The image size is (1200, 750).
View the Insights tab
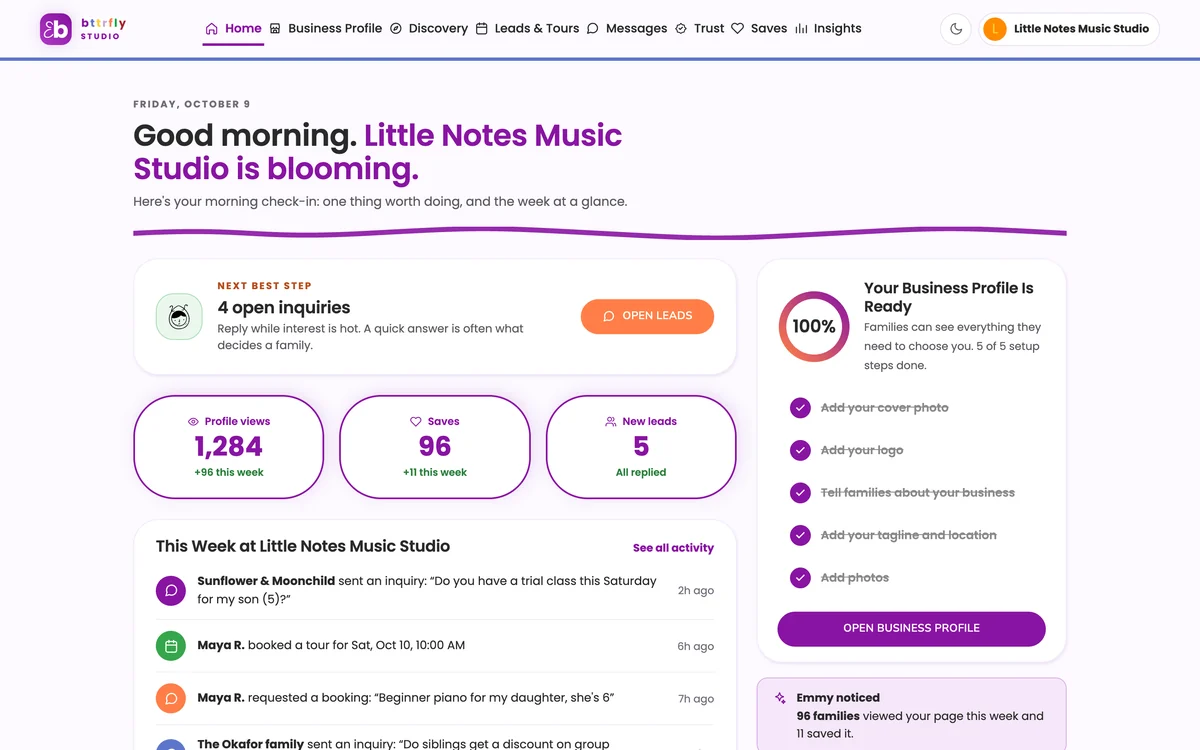coord(828,29)
